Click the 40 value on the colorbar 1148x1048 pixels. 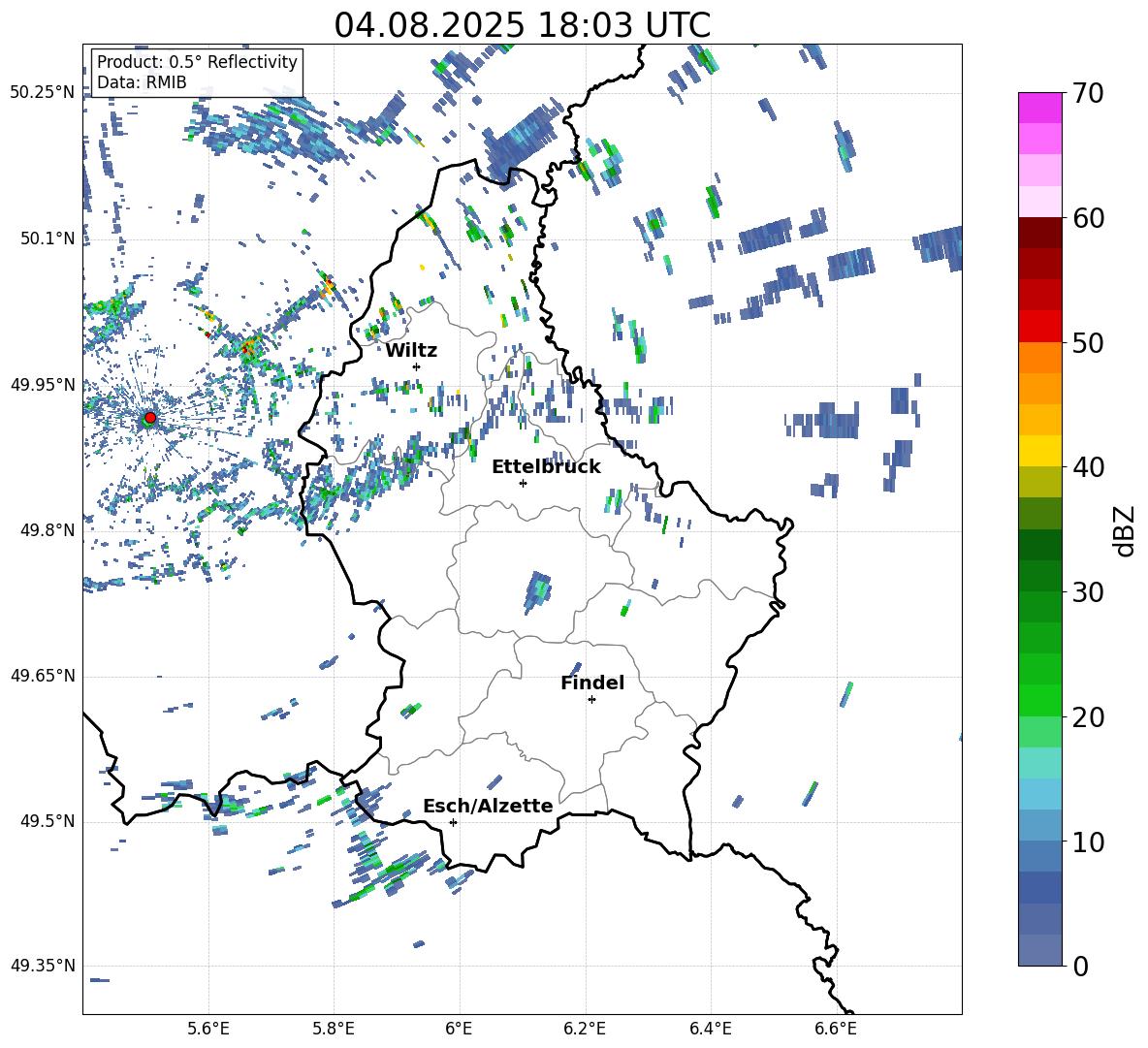pos(1088,467)
